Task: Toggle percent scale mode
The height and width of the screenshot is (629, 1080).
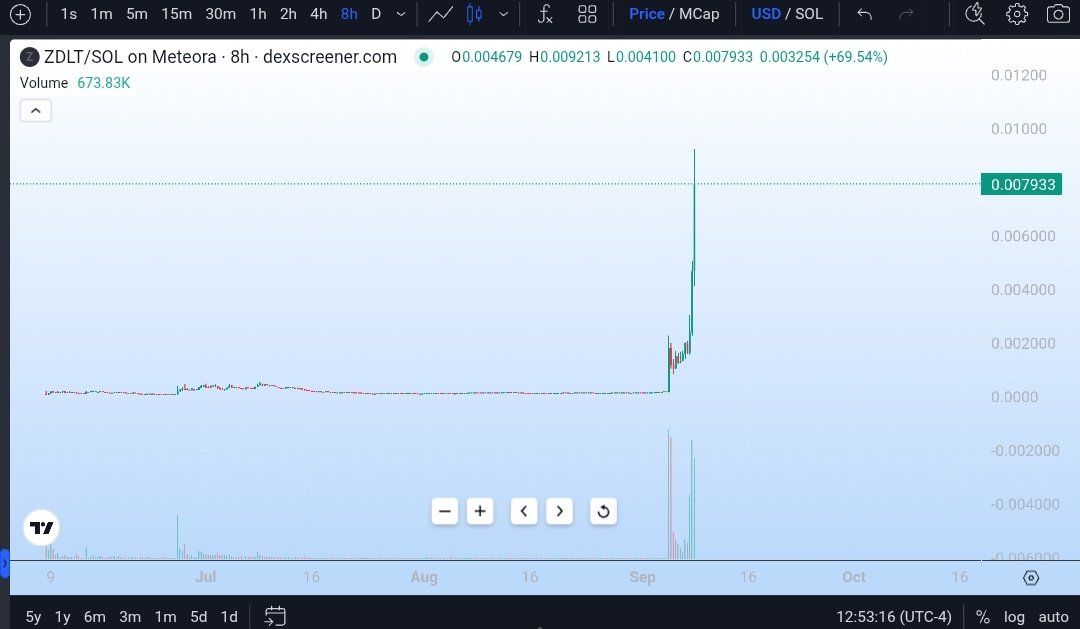Action: [x=983, y=617]
